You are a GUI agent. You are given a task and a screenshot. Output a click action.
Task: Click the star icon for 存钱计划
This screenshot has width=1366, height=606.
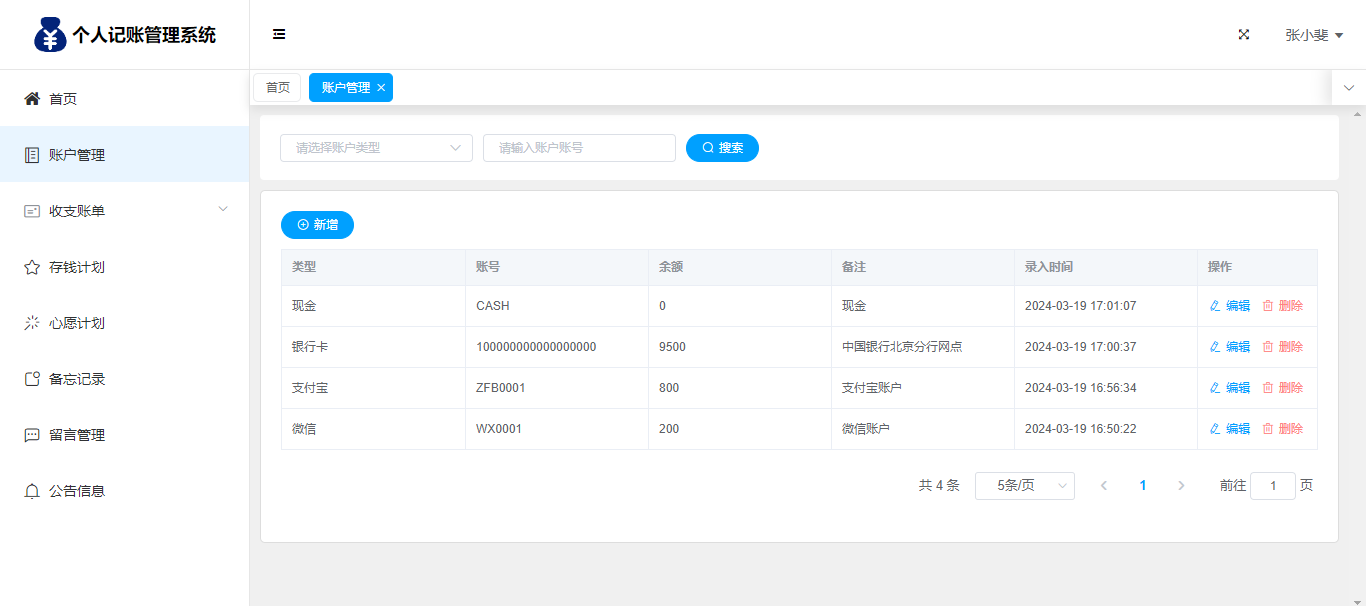click(x=32, y=267)
